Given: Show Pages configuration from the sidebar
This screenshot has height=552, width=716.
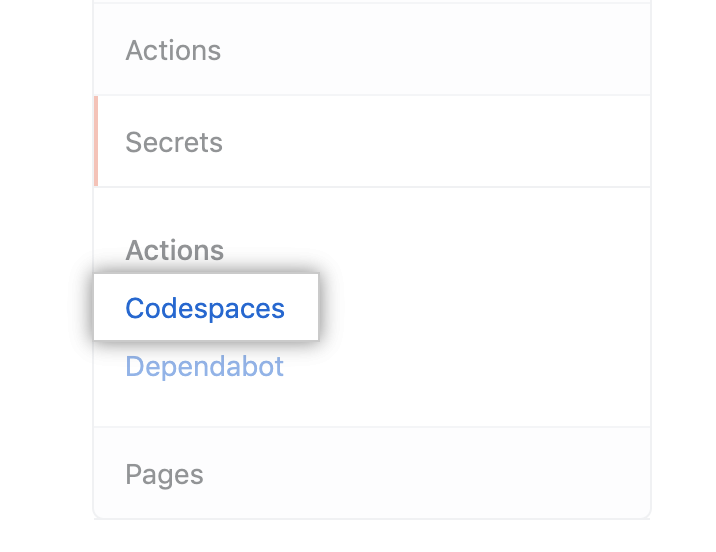Looking at the screenshot, I should pos(165,474).
